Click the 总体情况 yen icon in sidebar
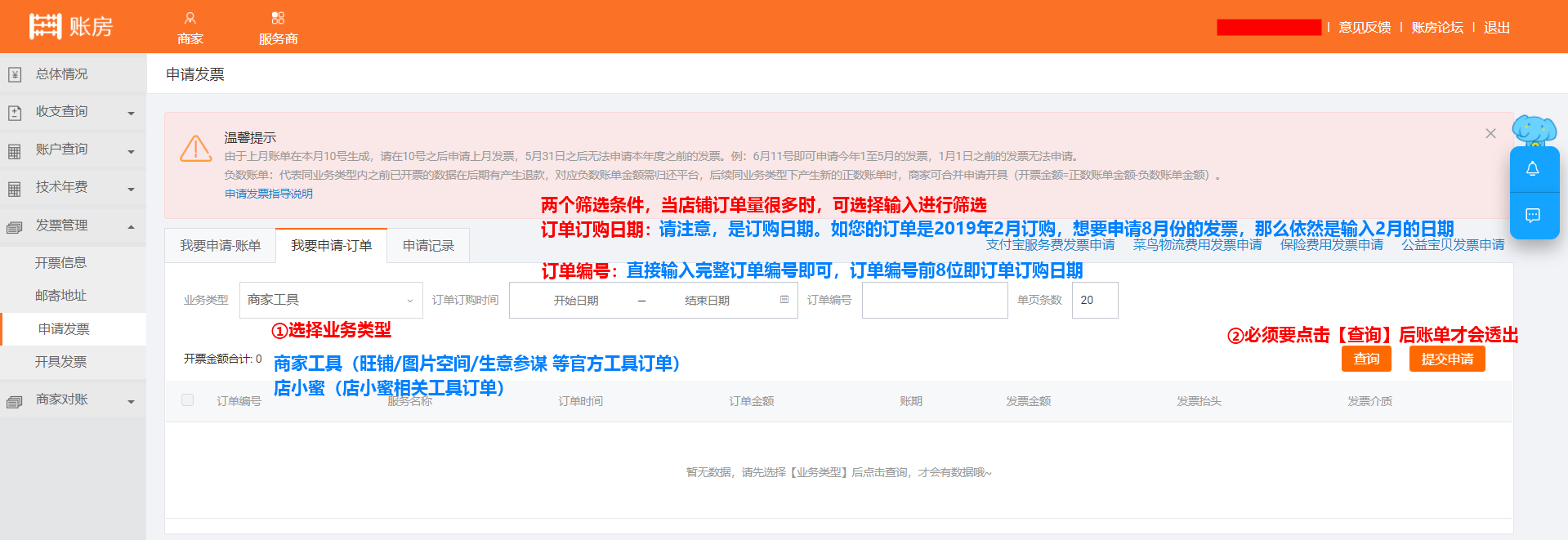The image size is (1568, 540). (x=15, y=75)
